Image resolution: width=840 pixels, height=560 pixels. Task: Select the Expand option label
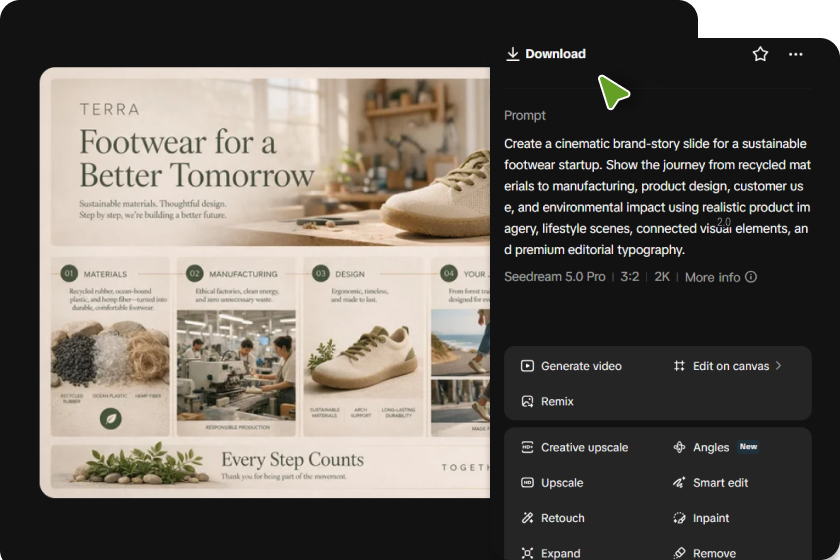click(560, 553)
